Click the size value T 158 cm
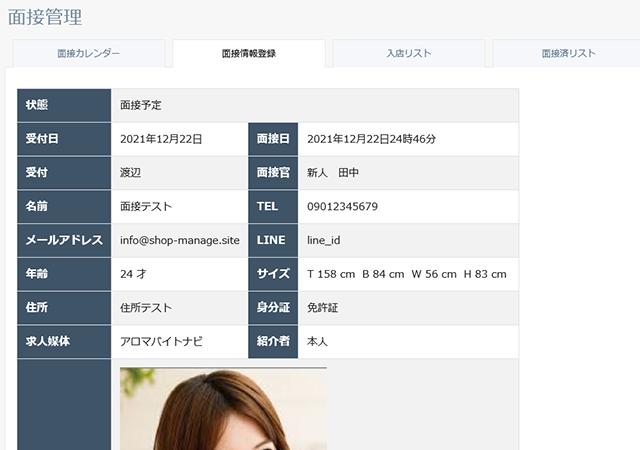The image size is (640, 450). (x=331, y=274)
